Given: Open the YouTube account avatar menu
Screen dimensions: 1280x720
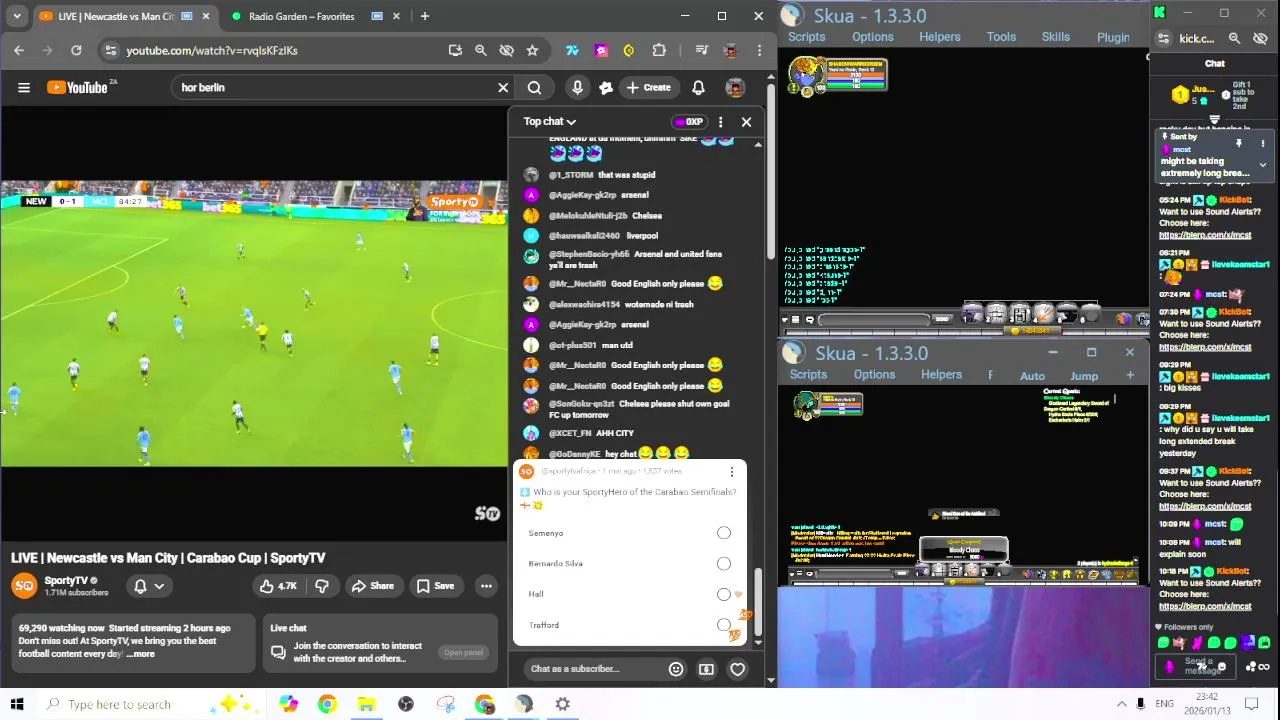Looking at the screenshot, I should pyautogui.click(x=735, y=88).
